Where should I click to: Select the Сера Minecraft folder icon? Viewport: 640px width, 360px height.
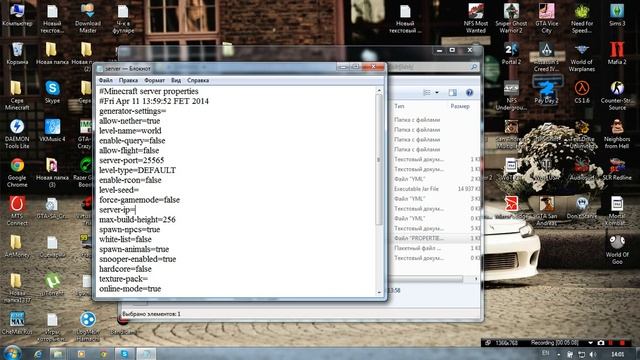17,96
